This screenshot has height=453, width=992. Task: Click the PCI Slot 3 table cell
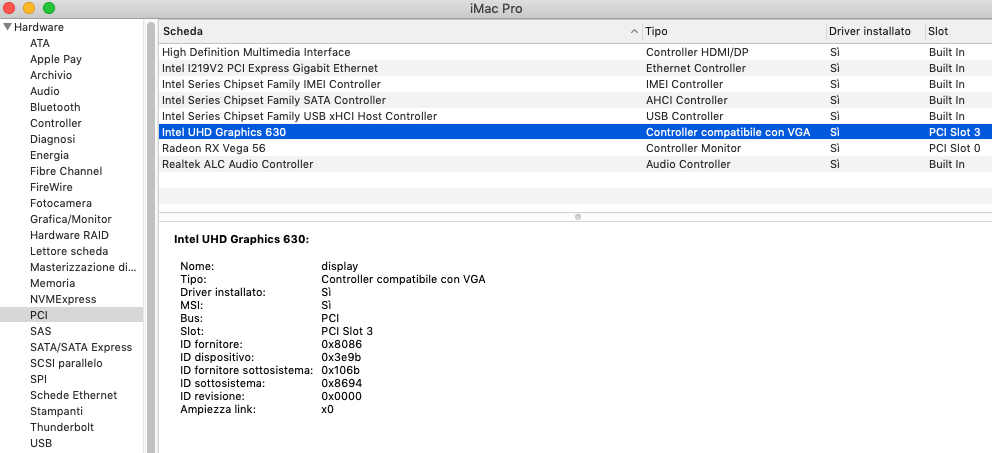955,132
